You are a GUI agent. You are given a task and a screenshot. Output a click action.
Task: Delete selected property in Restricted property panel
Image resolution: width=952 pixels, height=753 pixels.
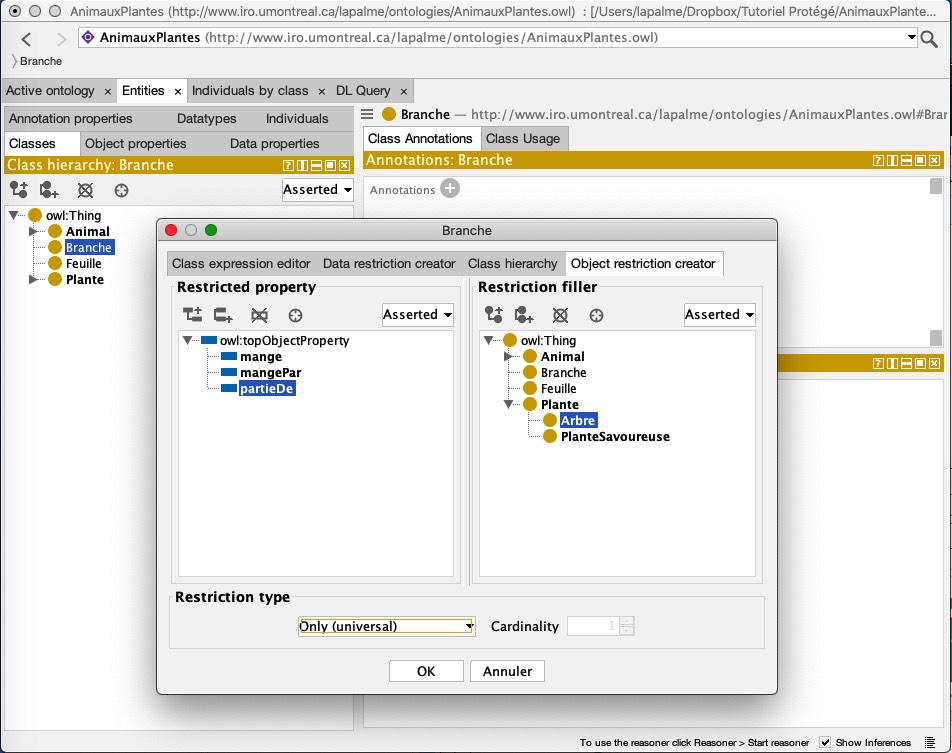pyautogui.click(x=260, y=315)
